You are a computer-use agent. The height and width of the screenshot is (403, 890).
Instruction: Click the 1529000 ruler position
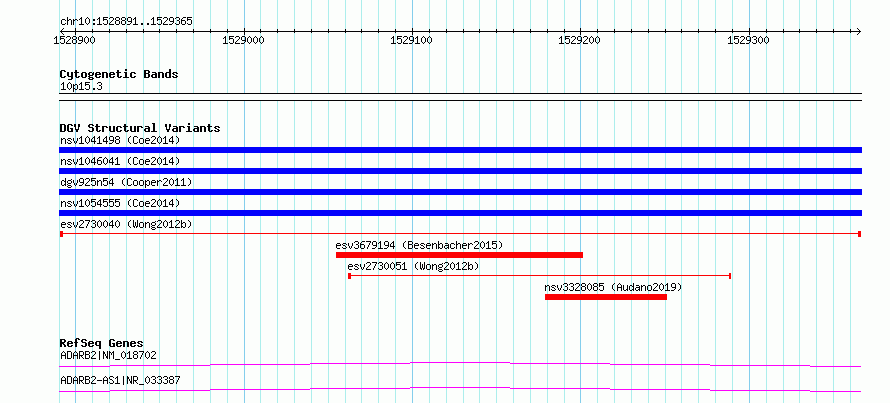click(x=244, y=40)
